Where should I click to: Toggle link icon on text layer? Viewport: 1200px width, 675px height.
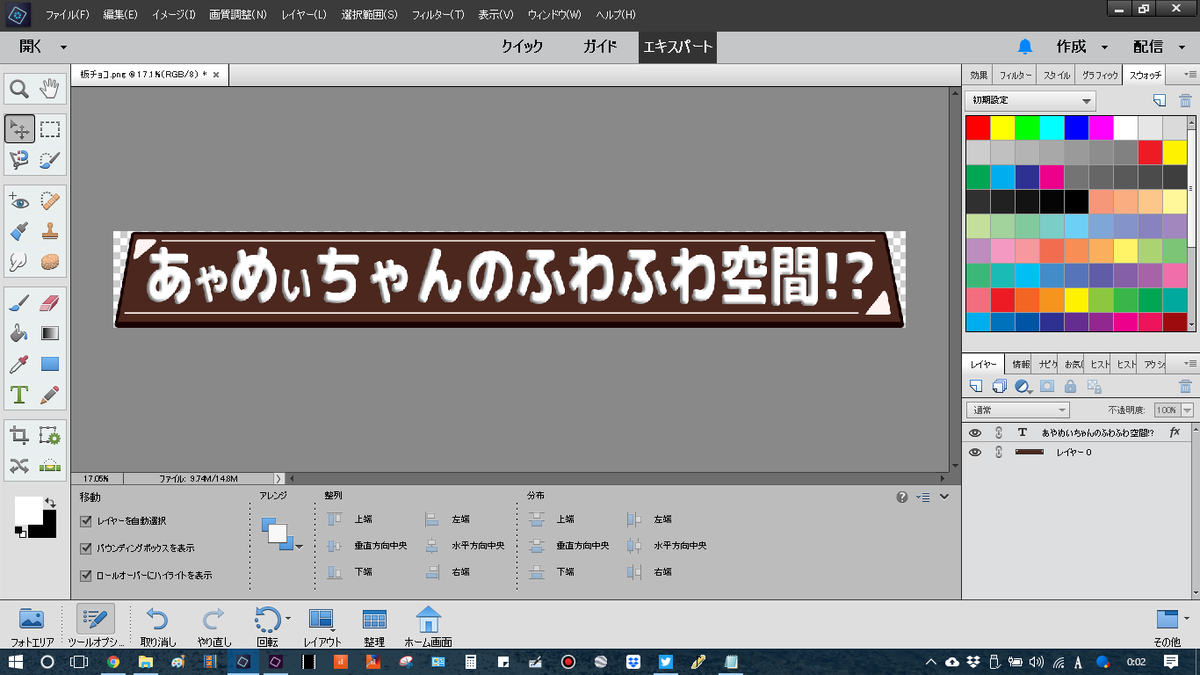[x=998, y=433]
